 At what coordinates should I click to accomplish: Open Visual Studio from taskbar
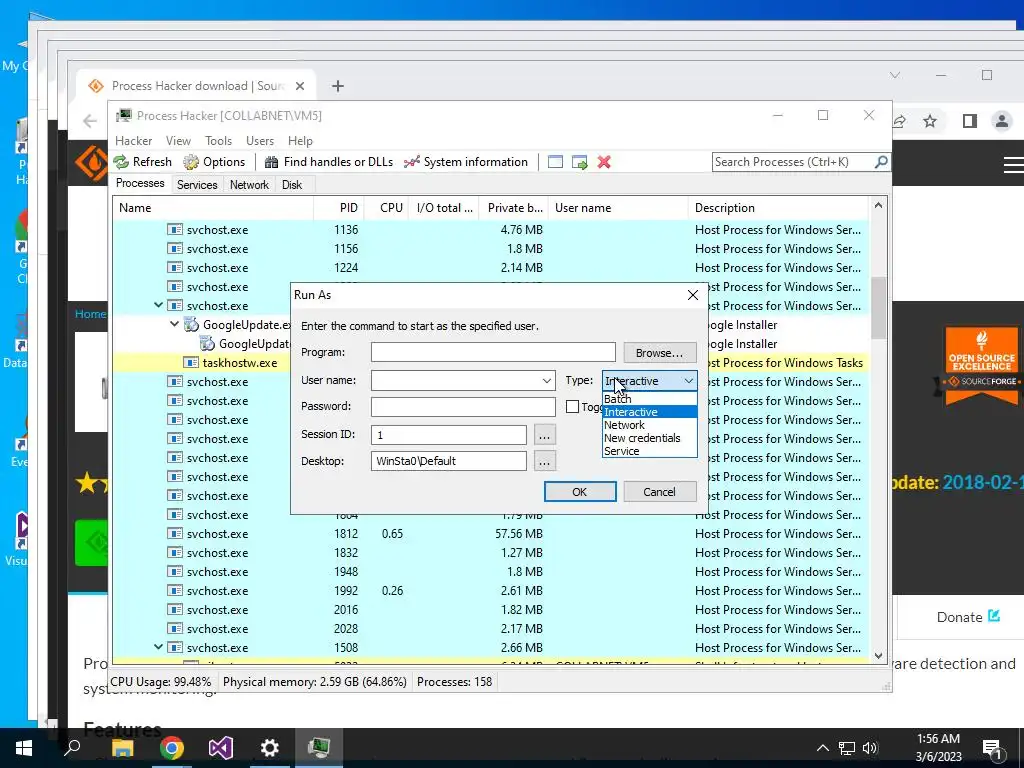[x=221, y=748]
